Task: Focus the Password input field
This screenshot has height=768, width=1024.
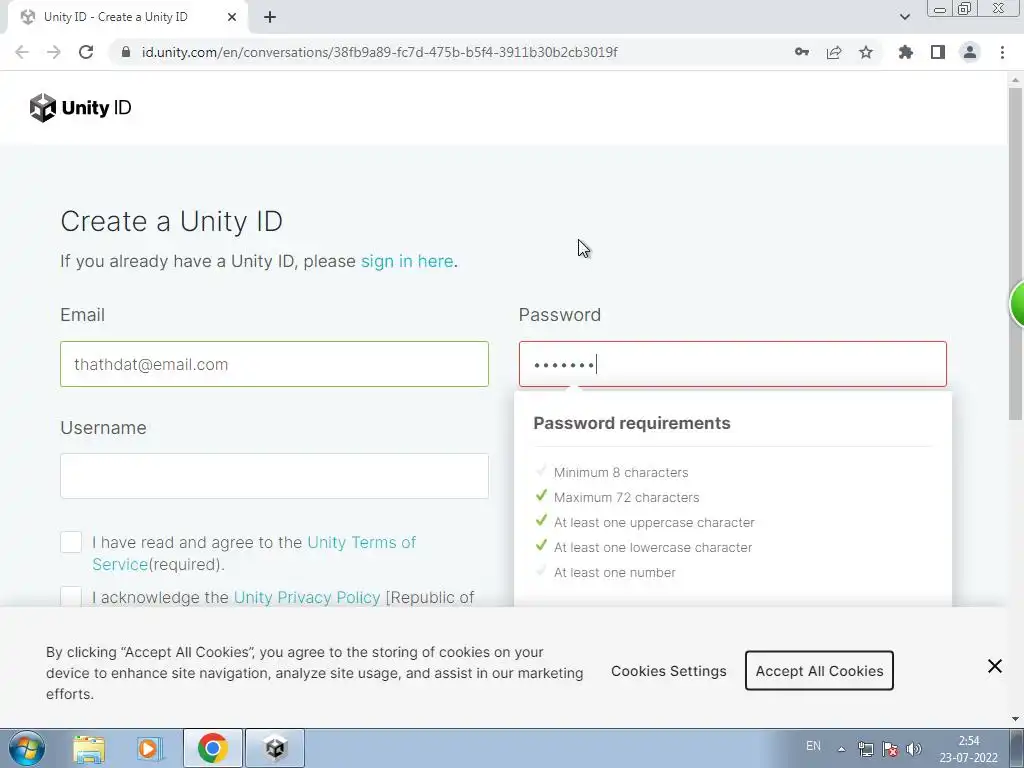Action: [732, 364]
